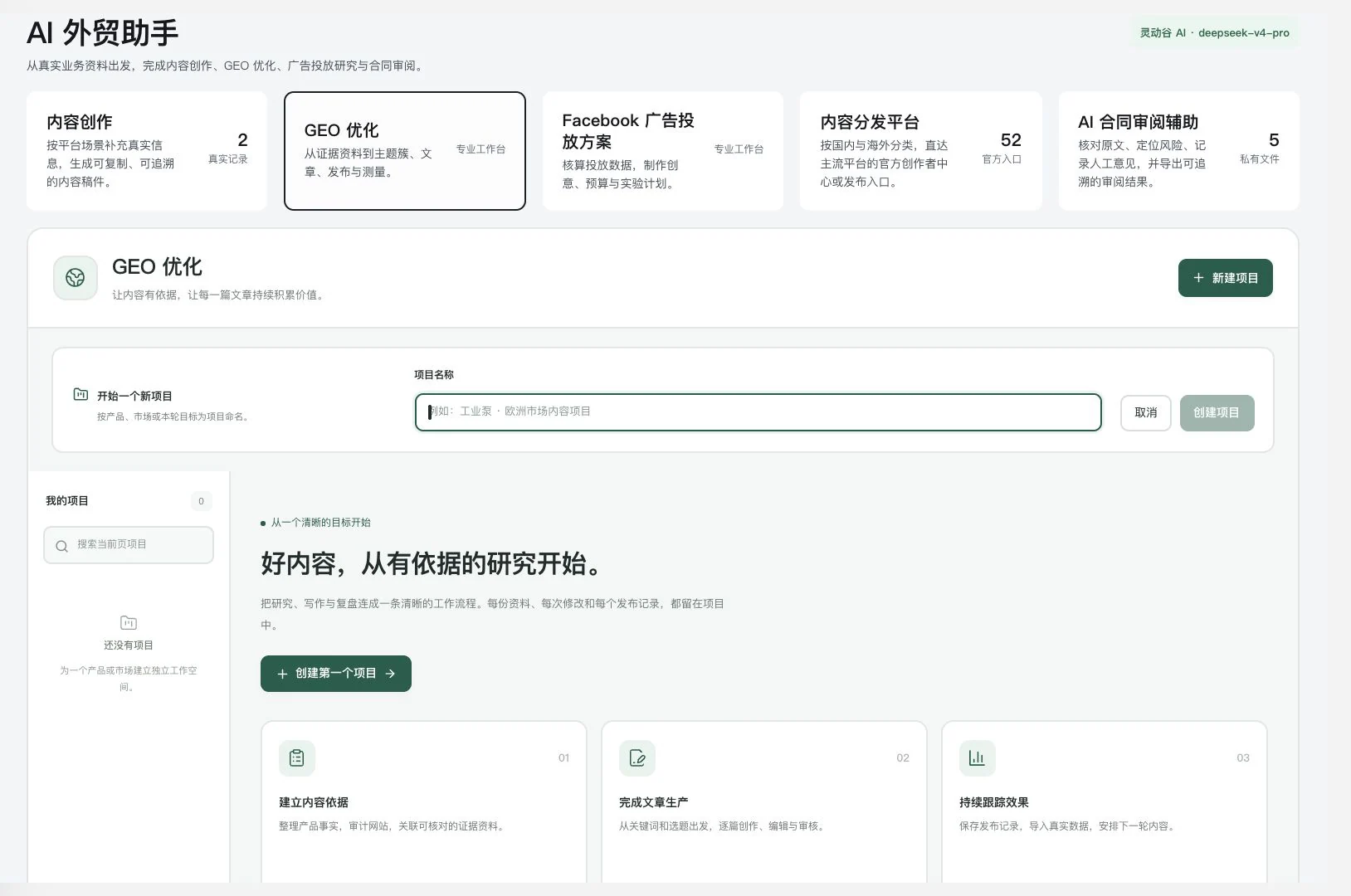The image size is (1351, 896).
Task: Click the edit-document icon on 完成文章生产 card
Action: pos(637,758)
